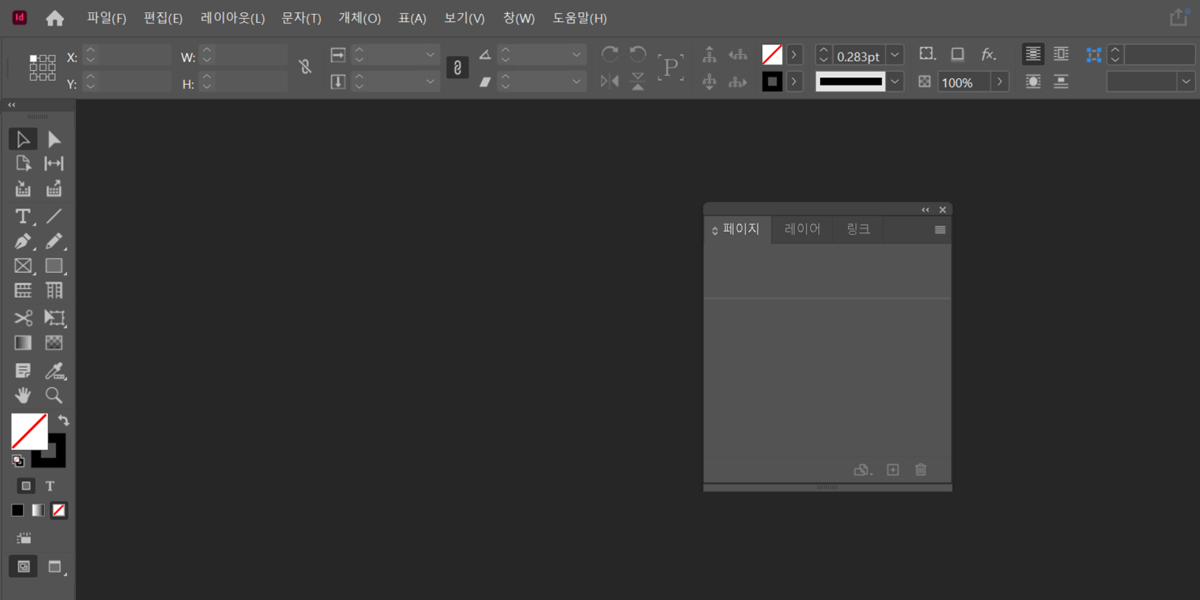This screenshot has height=600, width=1200.
Task: Flip horizontal in control bar
Action: (609, 81)
